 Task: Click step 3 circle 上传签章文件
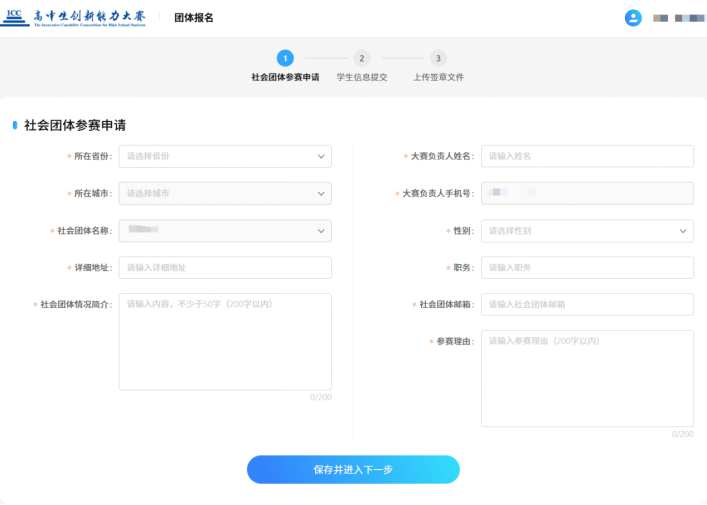[438, 59]
